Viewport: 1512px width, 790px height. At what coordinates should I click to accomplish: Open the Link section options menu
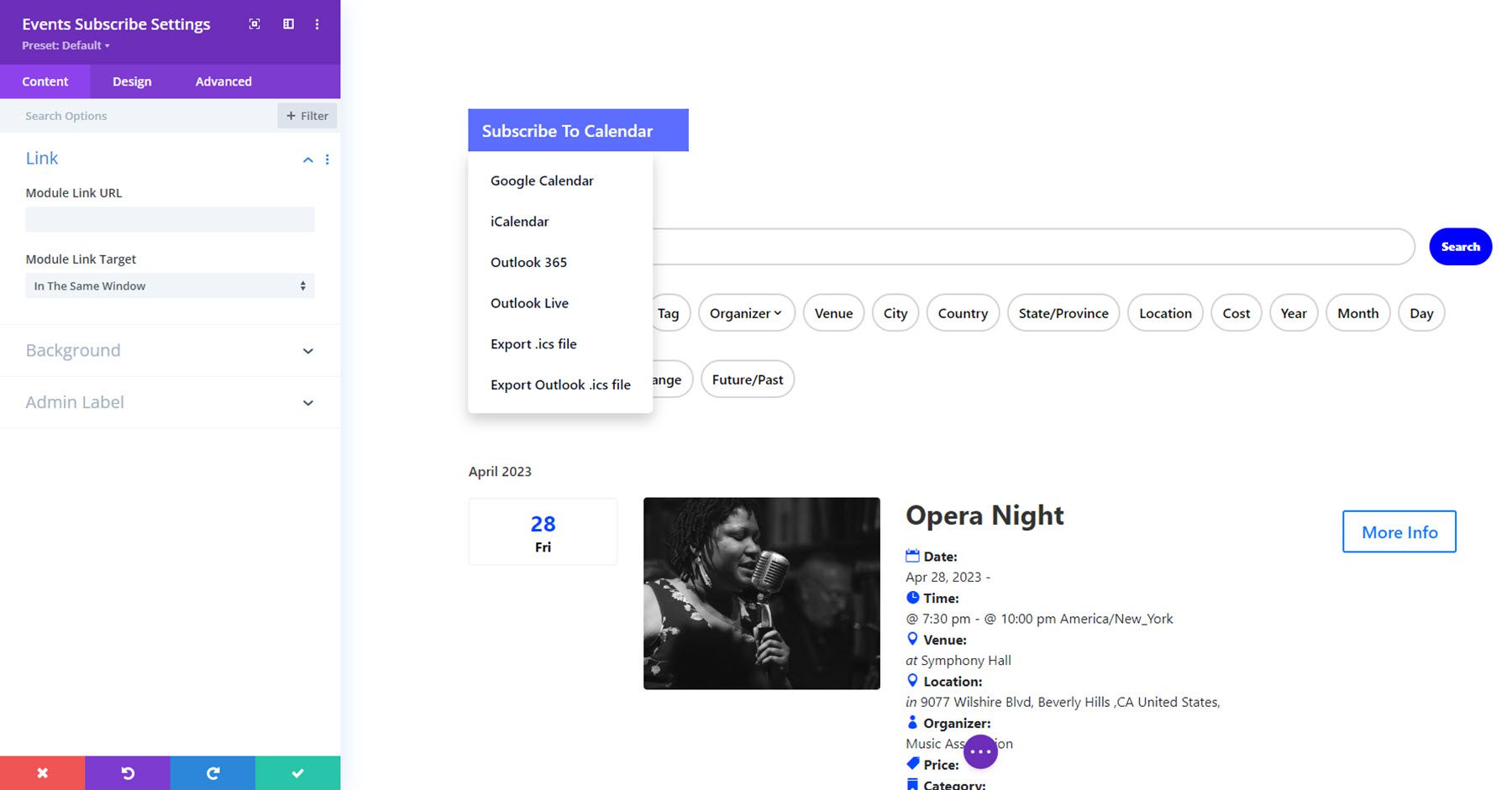[328, 160]
